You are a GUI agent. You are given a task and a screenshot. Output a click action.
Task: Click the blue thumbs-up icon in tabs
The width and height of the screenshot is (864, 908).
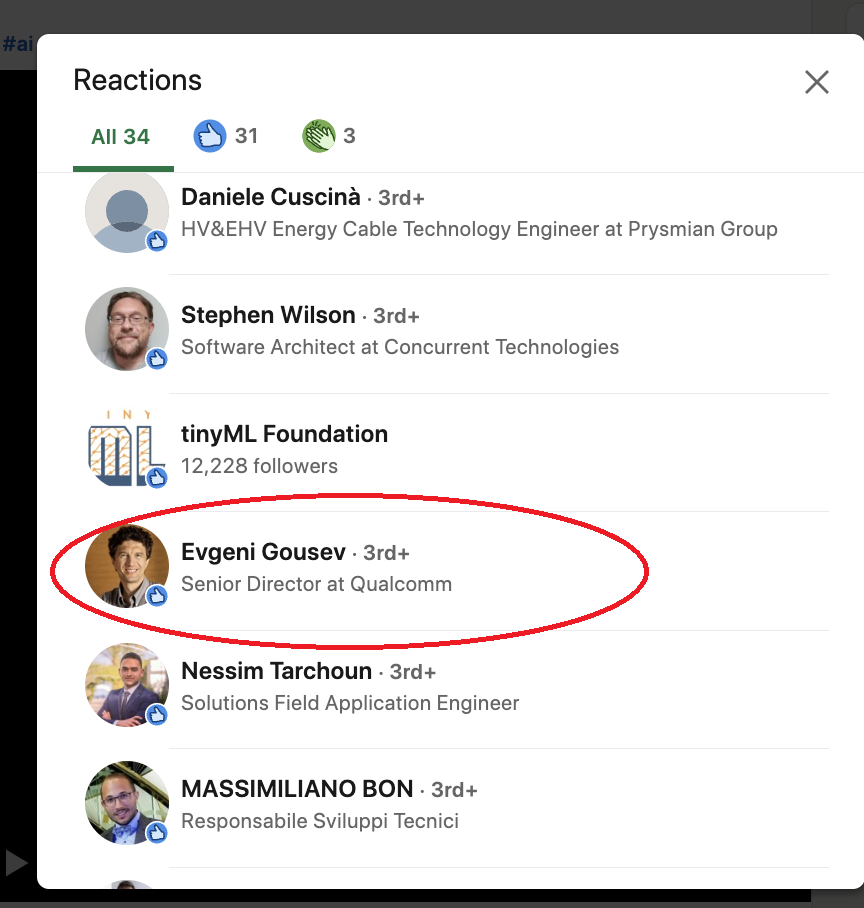(x=209, y=136)
